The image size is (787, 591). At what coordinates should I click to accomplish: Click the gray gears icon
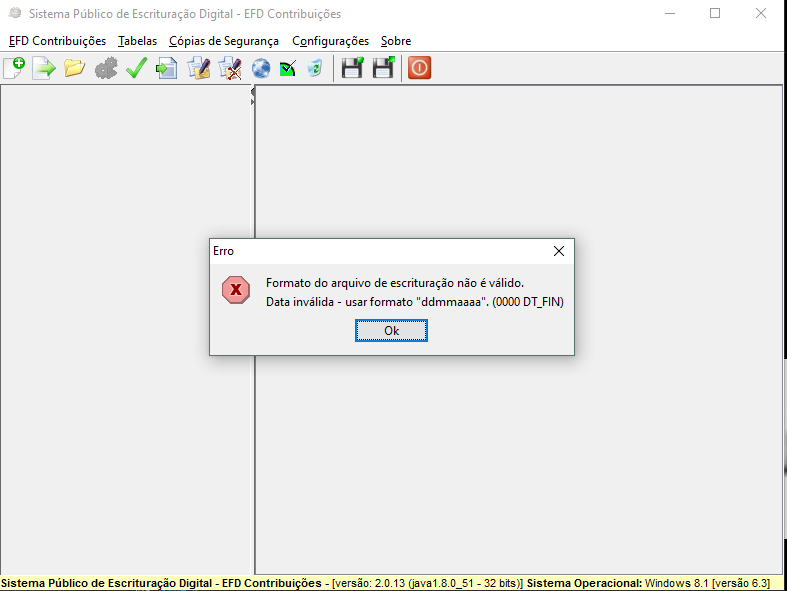tap(106, 68)
